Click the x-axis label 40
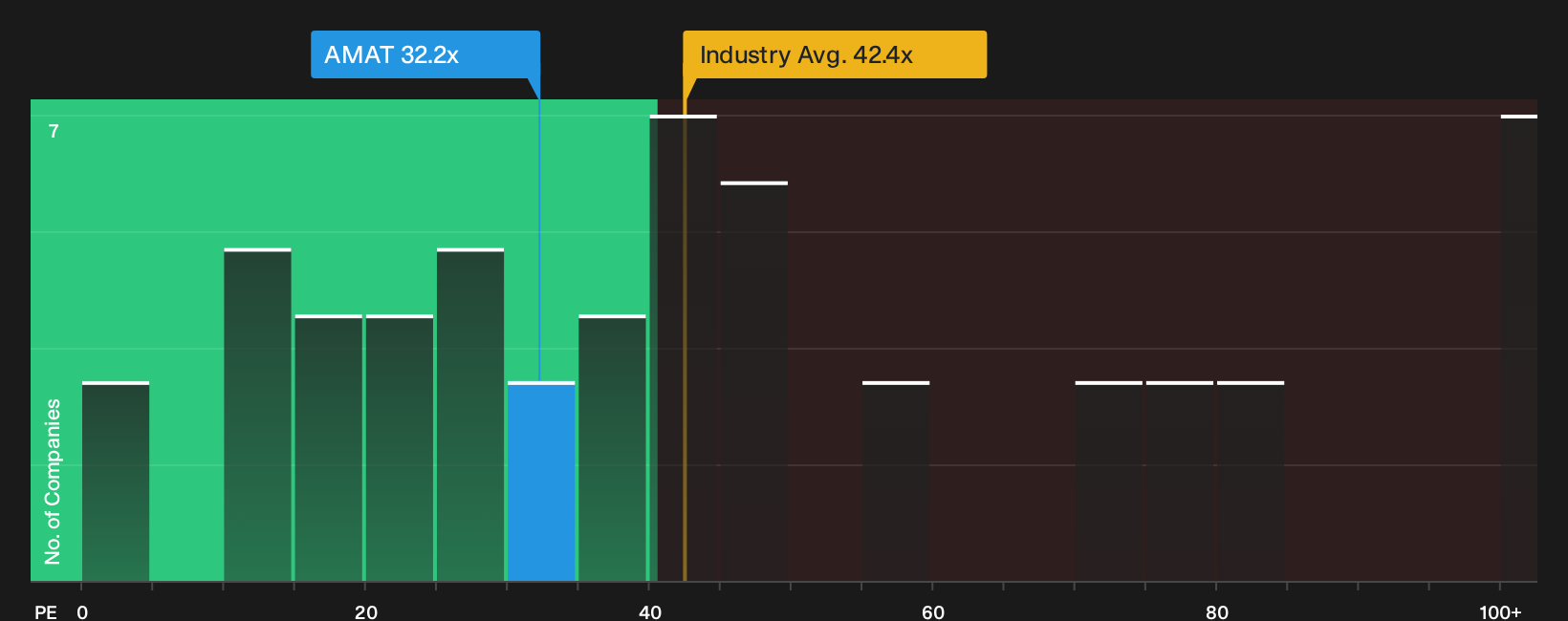Viewport: 1568px width, 621px height. (x=649, y=612)
